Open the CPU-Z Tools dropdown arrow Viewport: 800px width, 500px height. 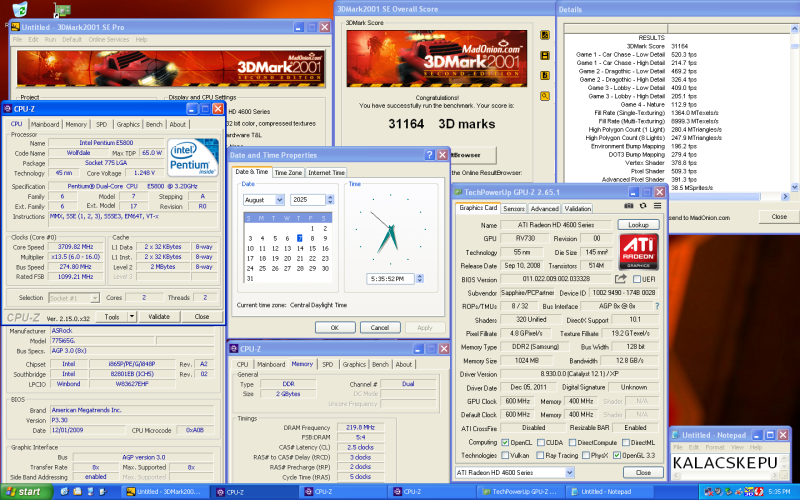click(x=132, y=317)
